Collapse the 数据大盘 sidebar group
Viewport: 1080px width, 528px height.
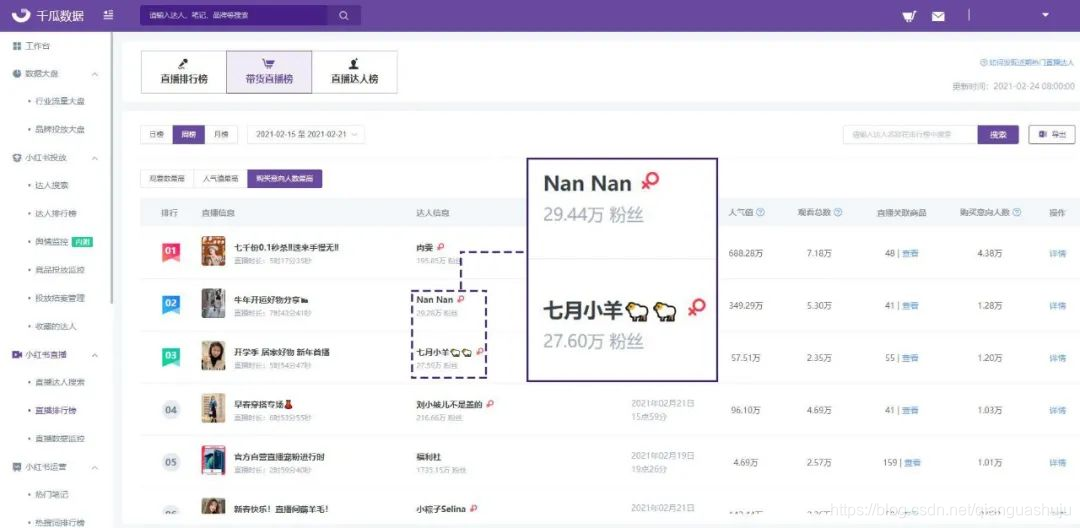(x=95, y=74)
